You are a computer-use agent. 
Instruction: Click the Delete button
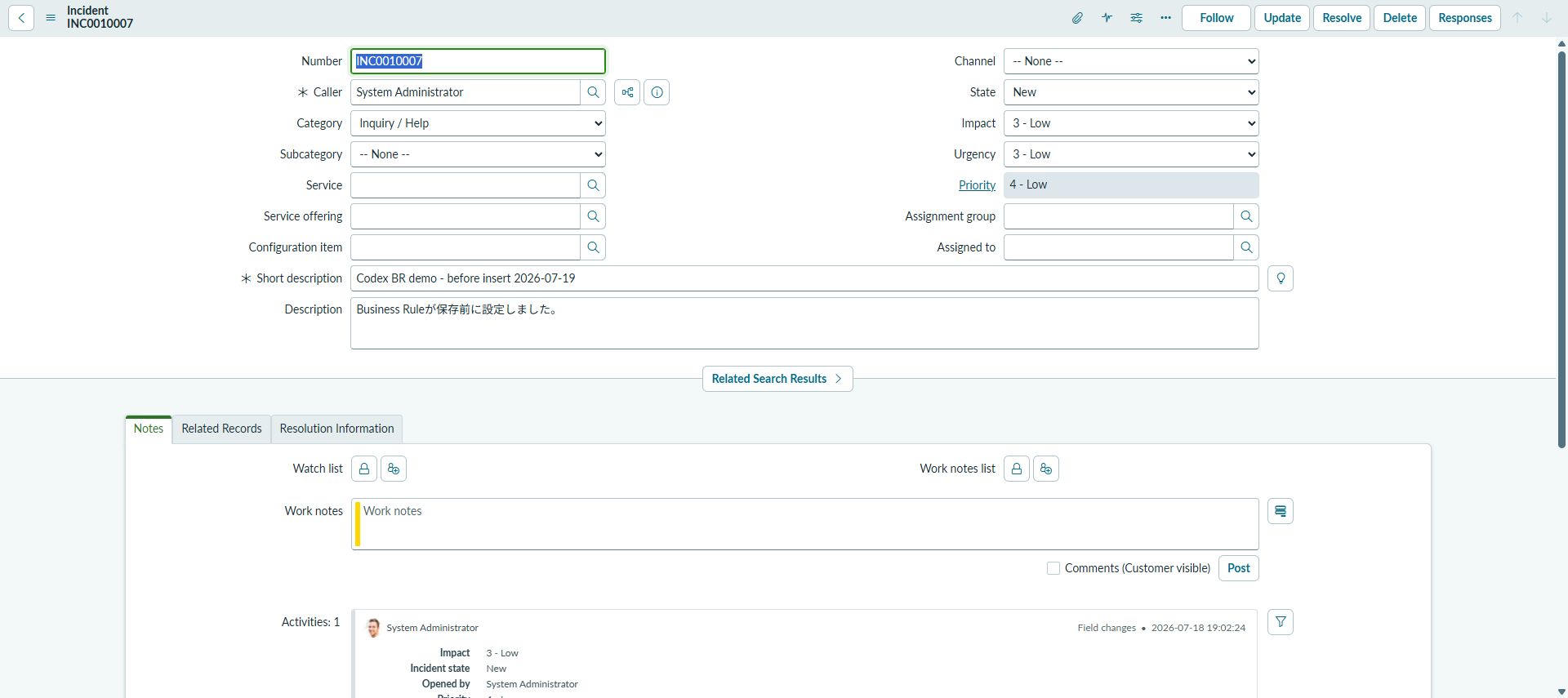pyautogui.click(x=1400, y=18)
